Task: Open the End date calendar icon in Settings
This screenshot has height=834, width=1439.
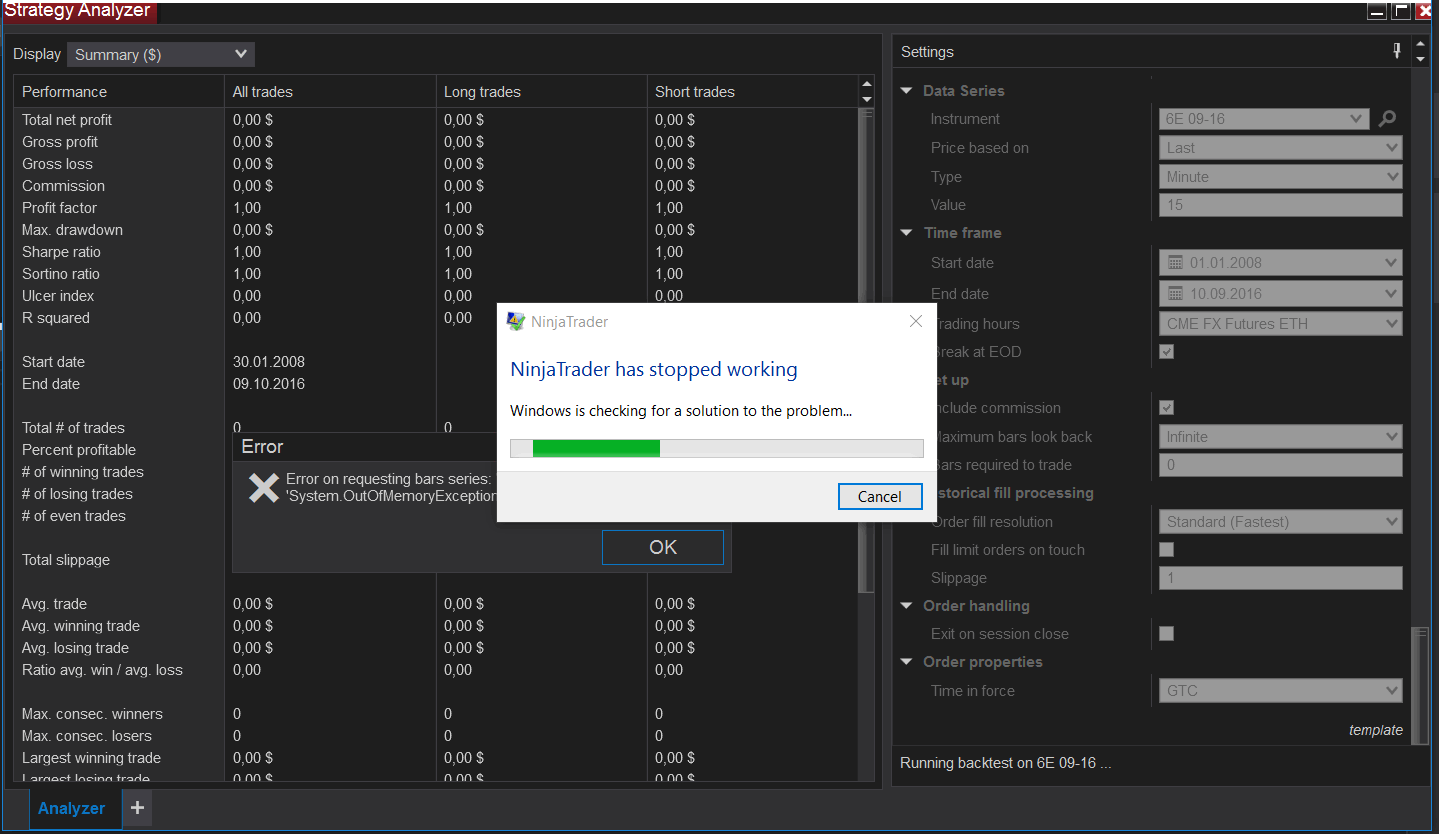Action: click(x=1175, y=294)
